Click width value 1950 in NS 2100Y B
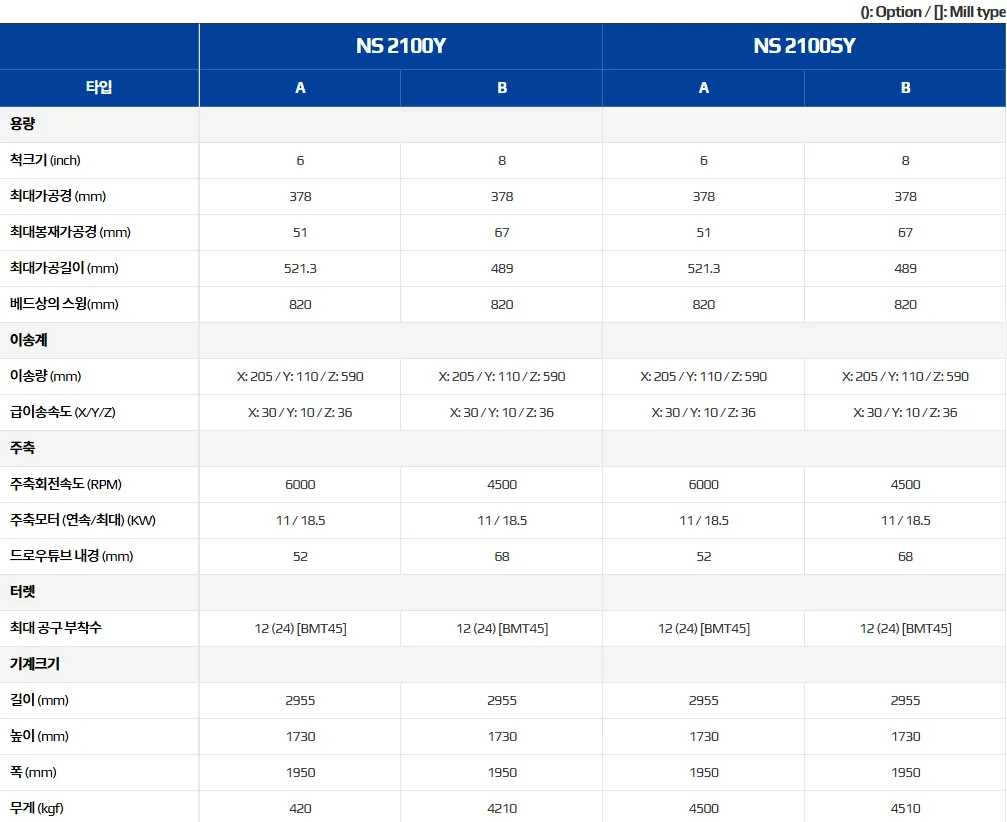The height and width of the screenshot is (822, 1007). pyautogui.click(x=502, y=773)
